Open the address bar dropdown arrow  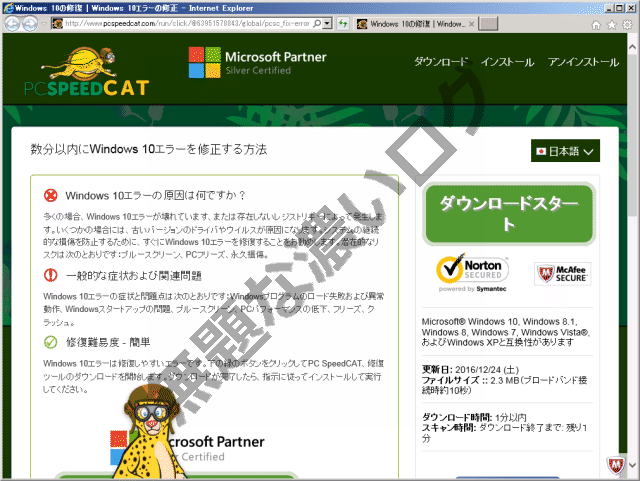pyautogui.click(x=327, y=24)
